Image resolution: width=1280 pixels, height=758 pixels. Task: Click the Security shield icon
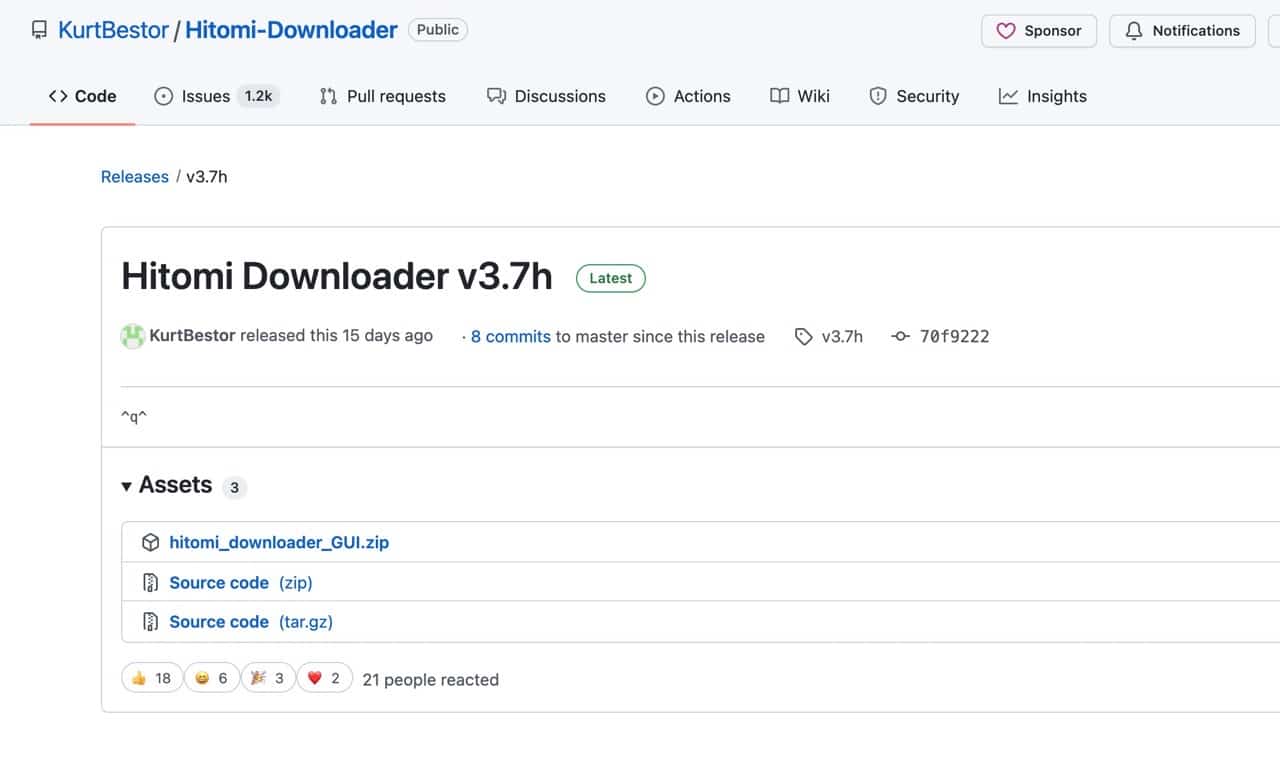[878, 96]
